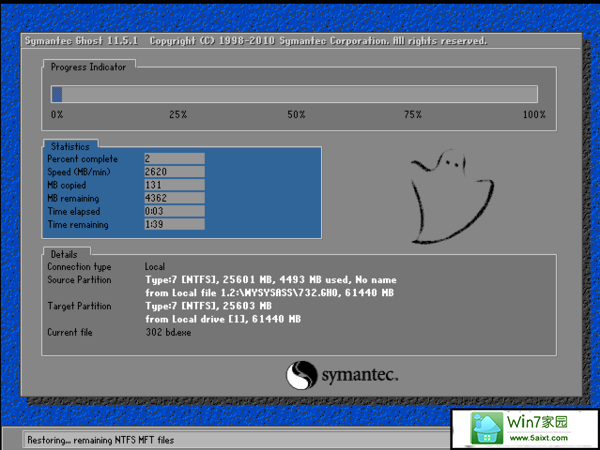Click the Target Partition label

[79, 306]
